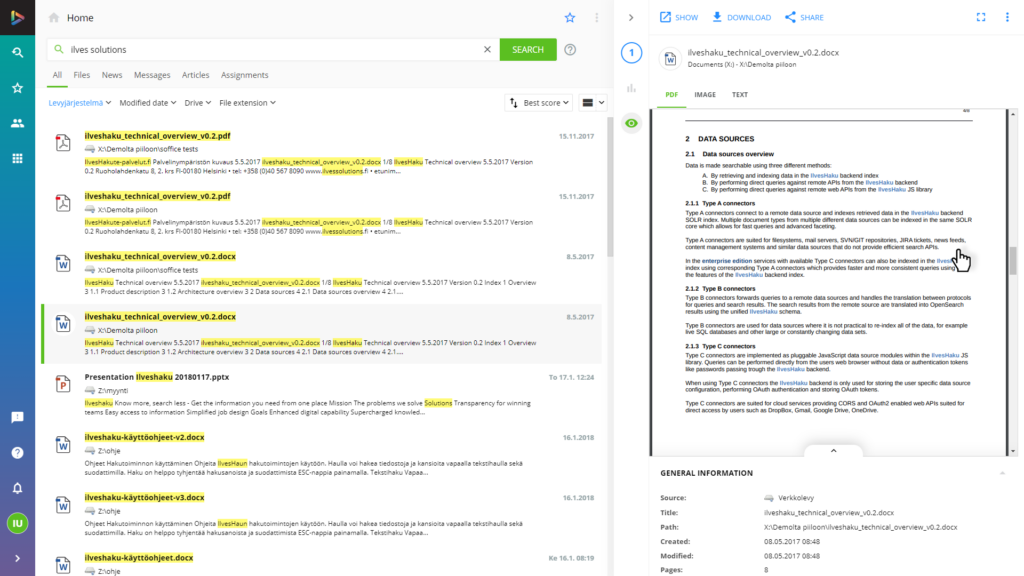Click the circled number 1 indicator

632,53
